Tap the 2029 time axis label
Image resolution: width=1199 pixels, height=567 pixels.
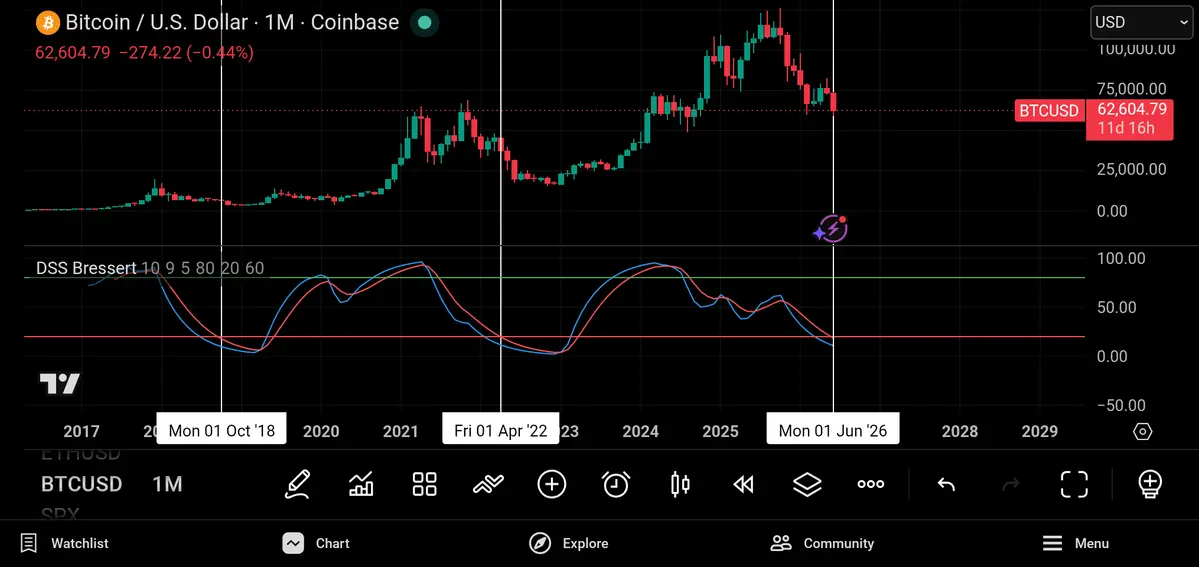point(1039,432)
